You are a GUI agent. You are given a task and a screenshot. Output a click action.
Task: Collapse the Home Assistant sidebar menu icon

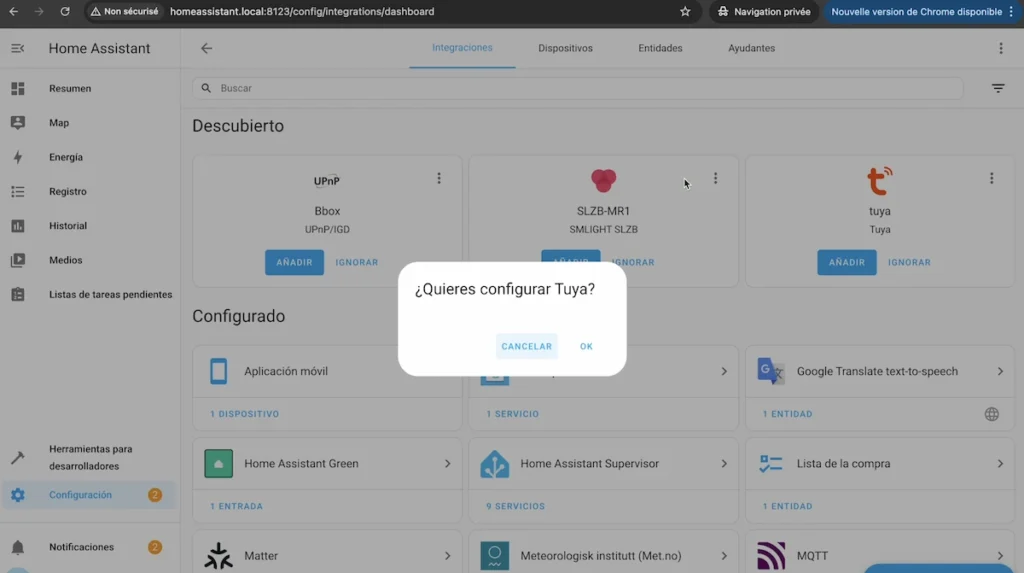[18, 48]
